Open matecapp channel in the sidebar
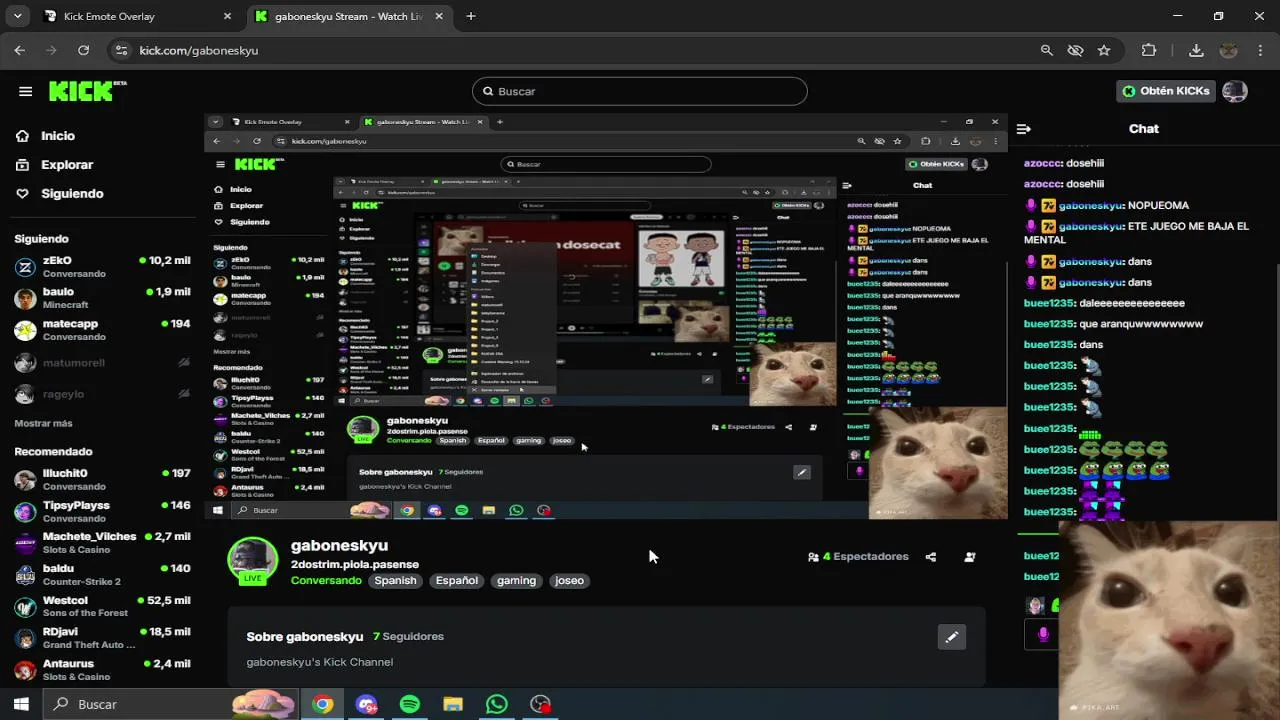This screenshot has width=1280, height=720. (x=102, y=330)
